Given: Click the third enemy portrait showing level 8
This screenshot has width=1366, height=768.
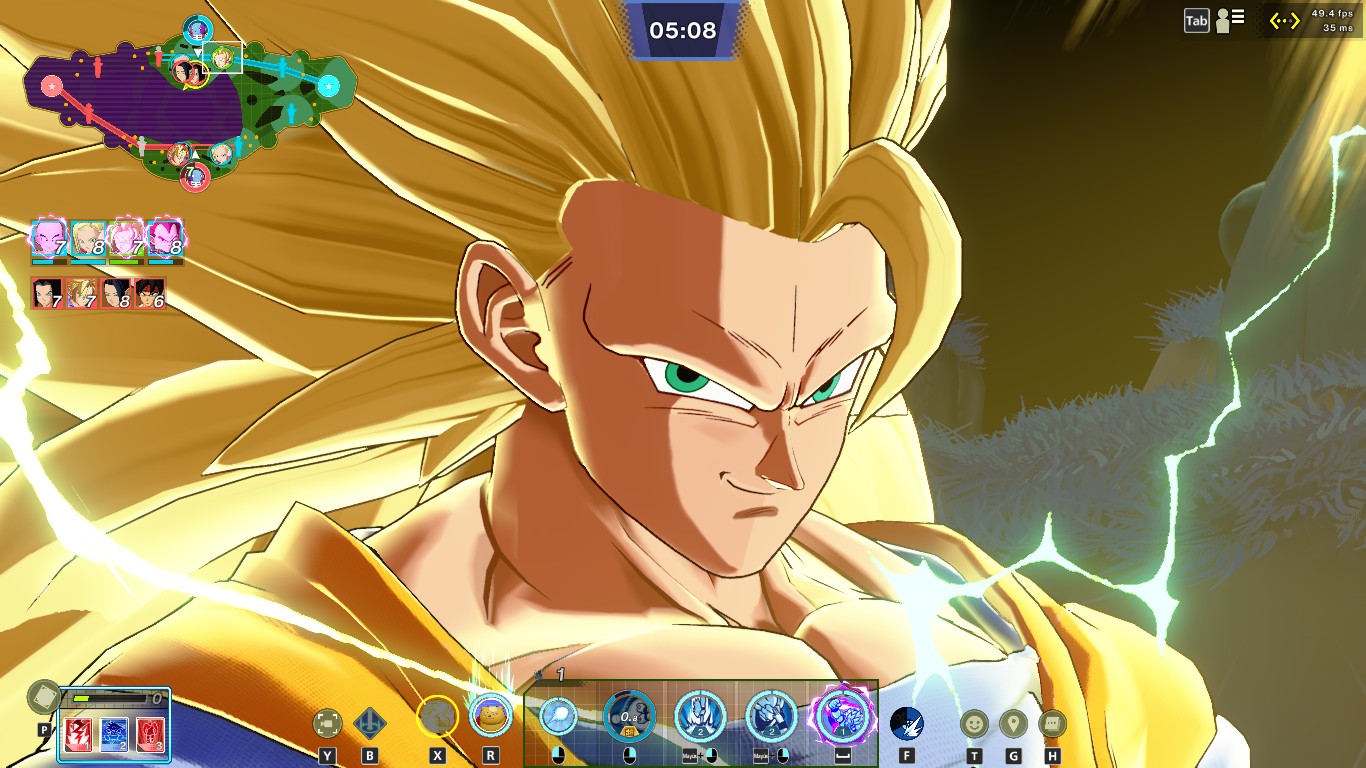Looking at the screenshot, I should tap(115, 293).
